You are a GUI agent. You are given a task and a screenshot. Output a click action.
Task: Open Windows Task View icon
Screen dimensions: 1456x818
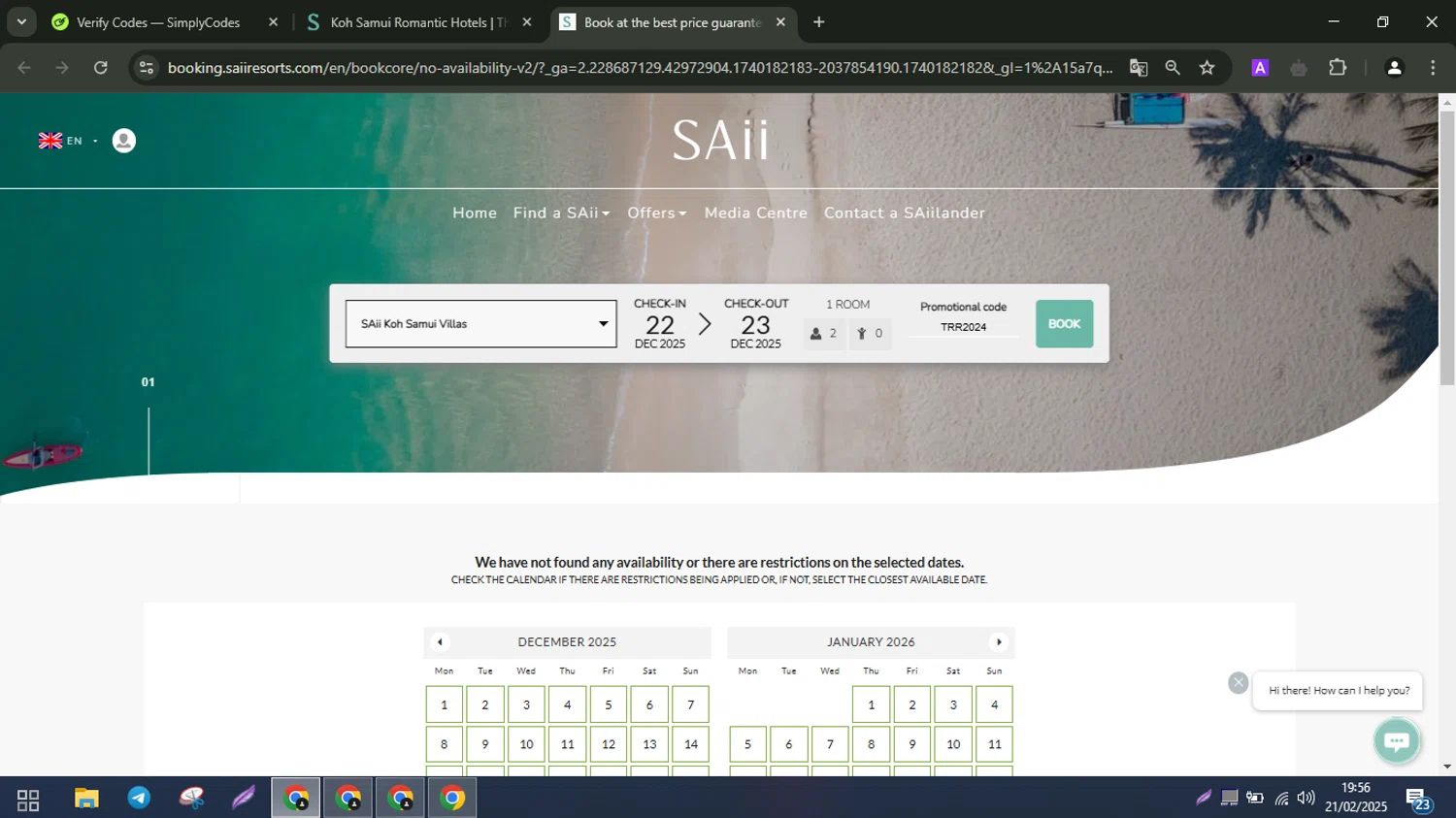coord(28,799)
